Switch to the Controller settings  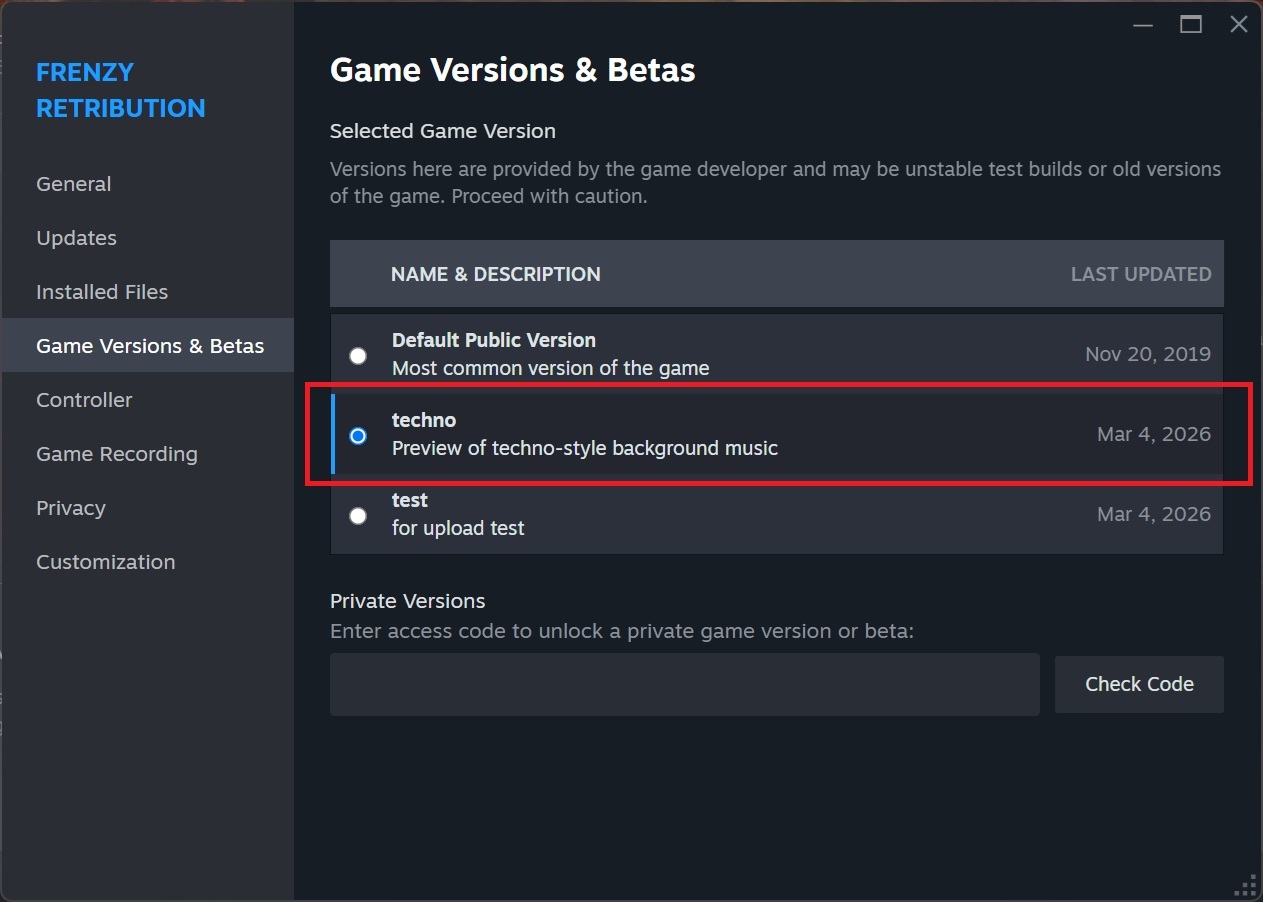coord(84,400)
